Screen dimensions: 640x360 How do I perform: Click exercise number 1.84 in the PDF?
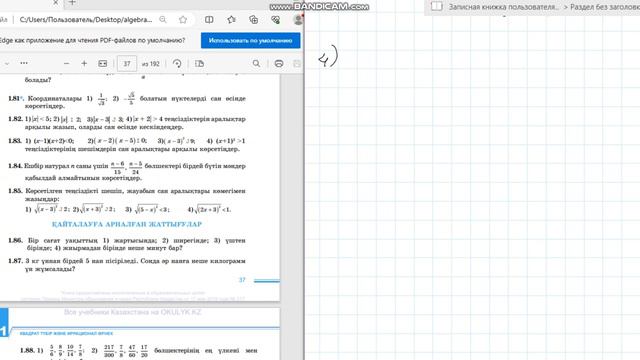click(15, 166)
